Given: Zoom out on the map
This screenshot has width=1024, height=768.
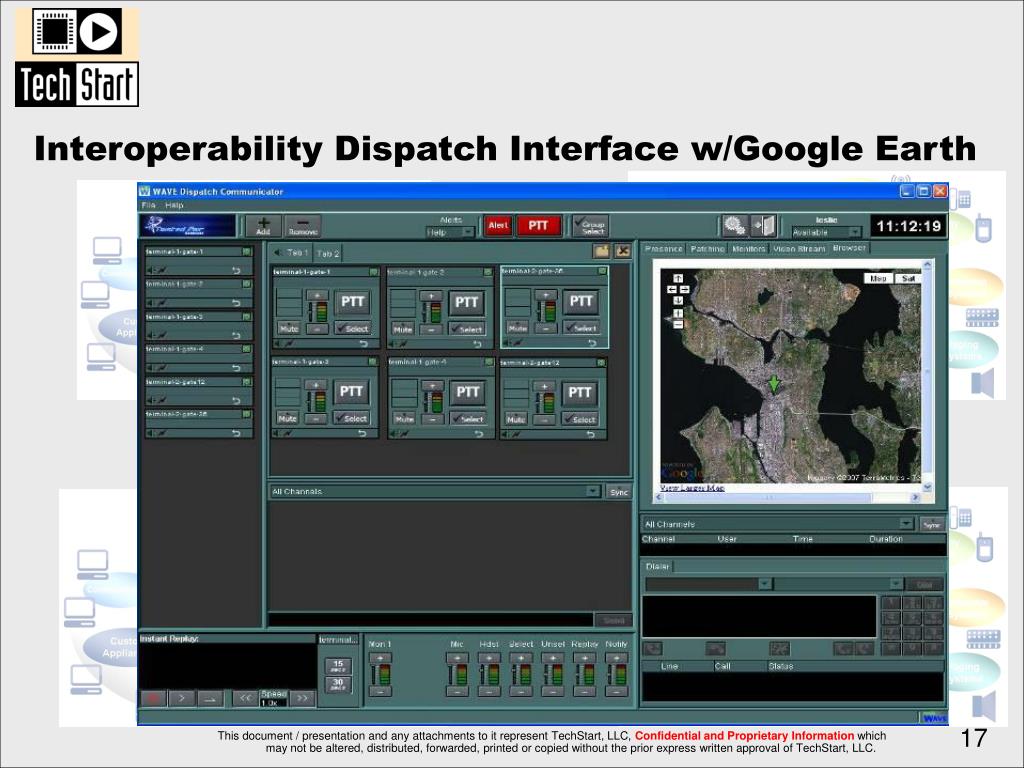Looking at the screenshot, I should [x=678, y=325].
